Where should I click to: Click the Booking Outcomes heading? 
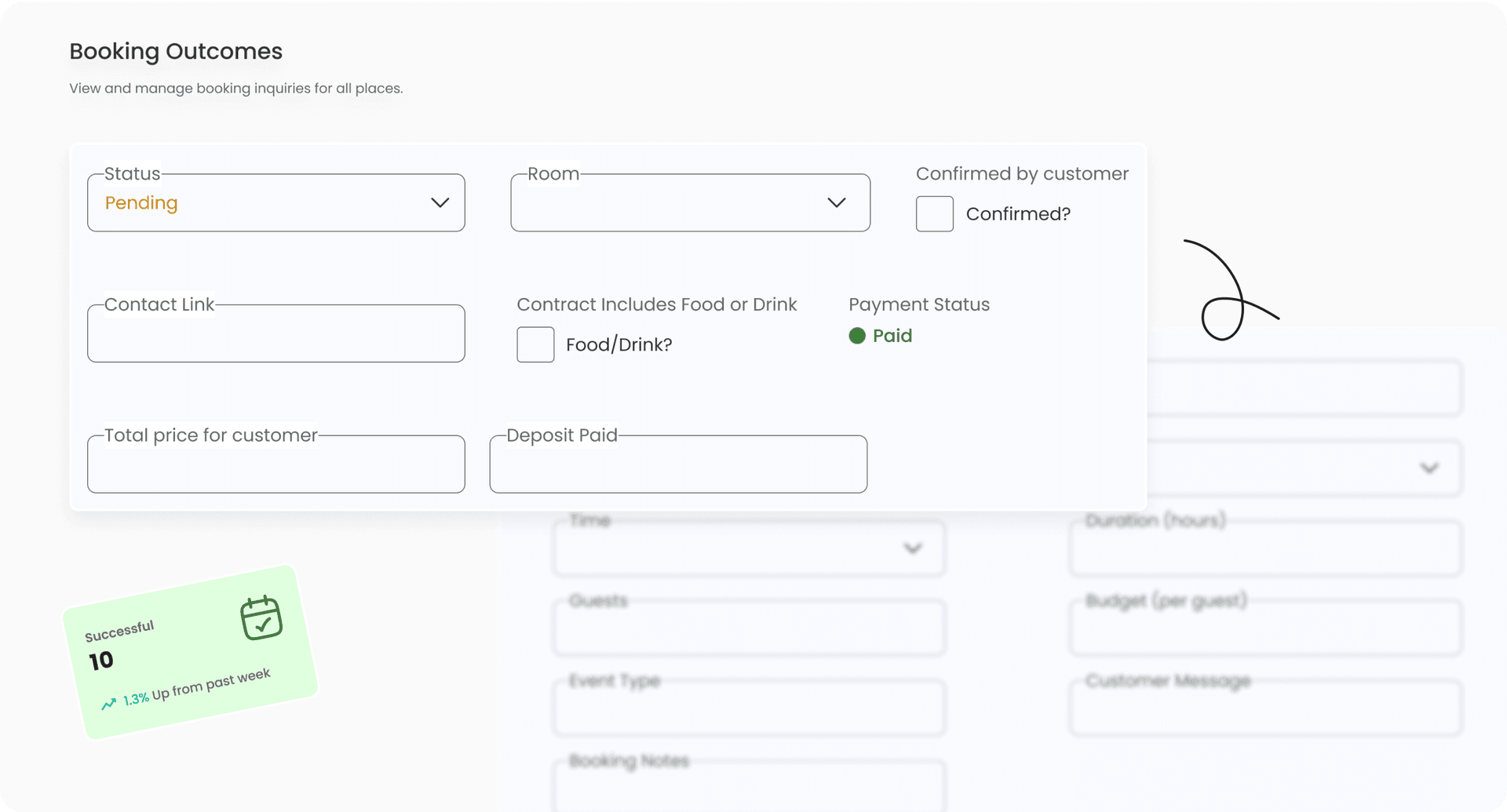175,51
